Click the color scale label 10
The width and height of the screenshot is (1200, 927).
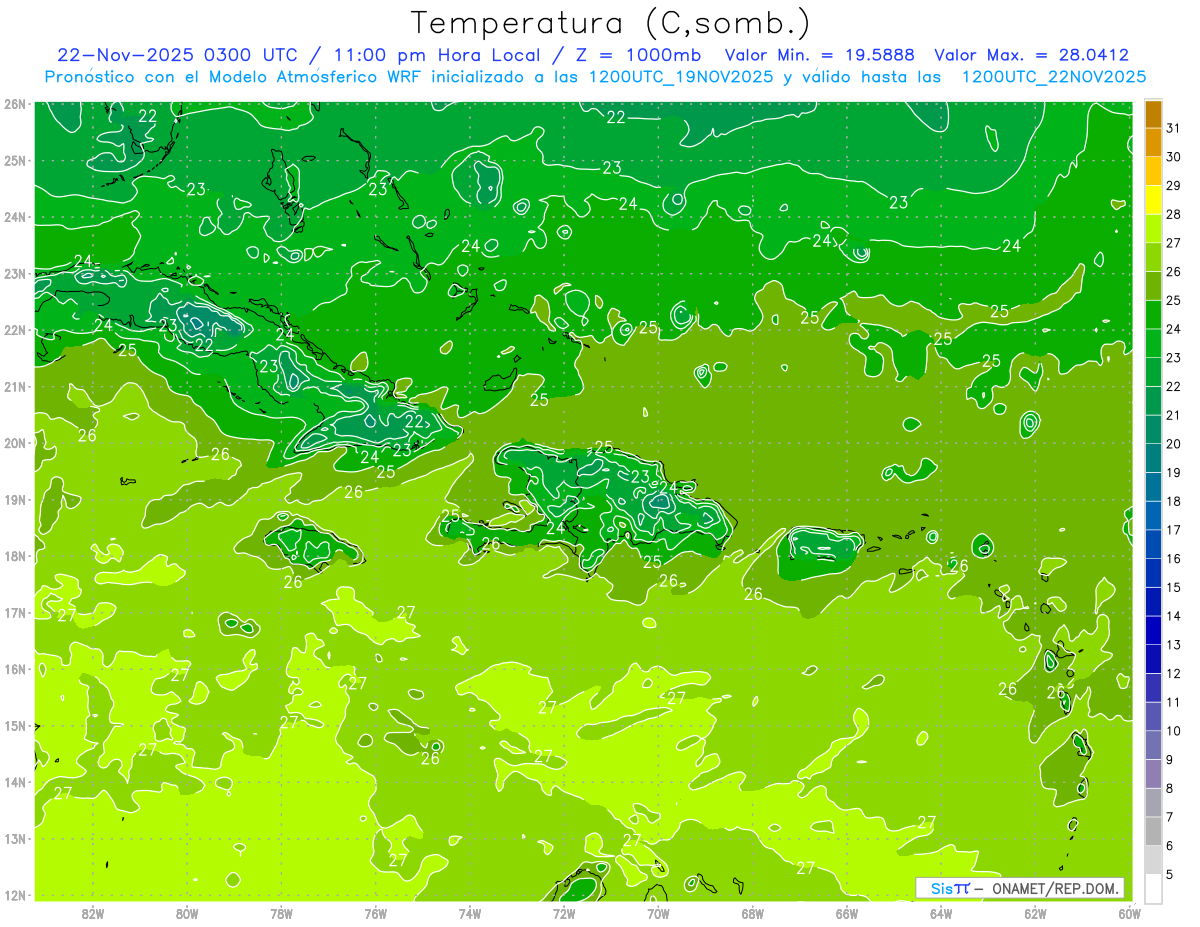pyautogui.click(x=1173, y=731)
